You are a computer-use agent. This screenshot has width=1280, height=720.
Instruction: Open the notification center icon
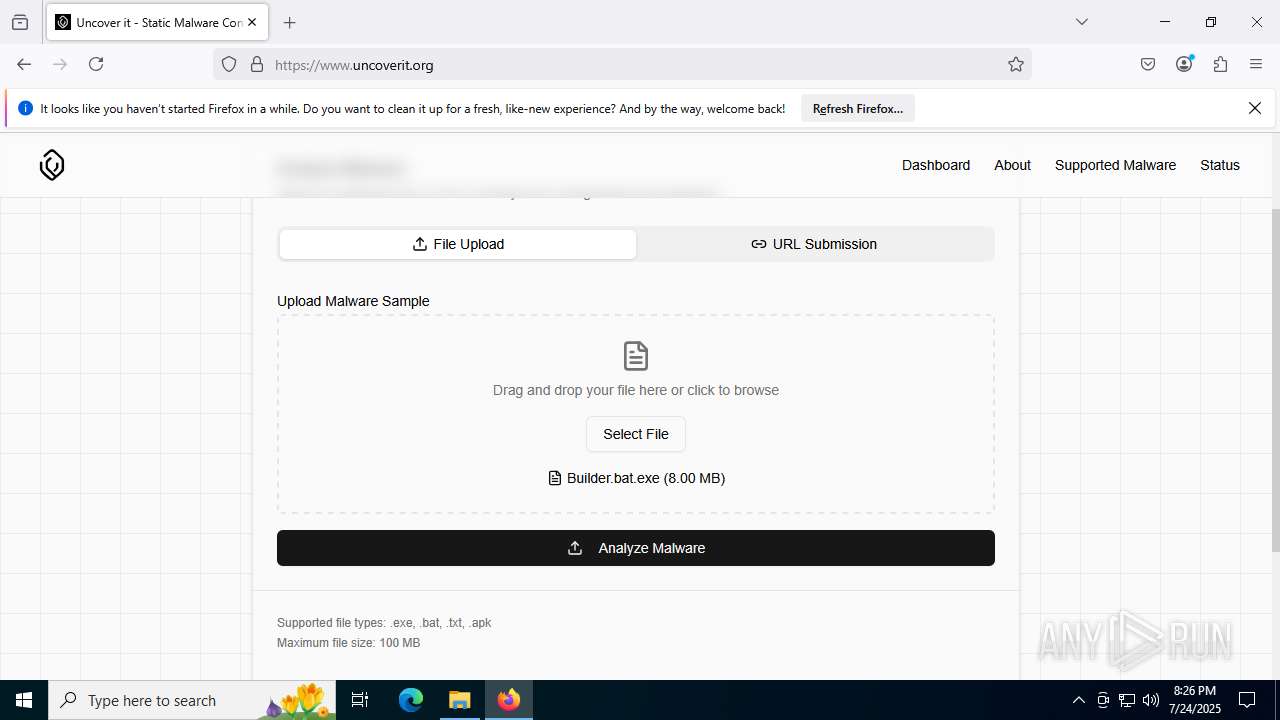(1247, 700)
